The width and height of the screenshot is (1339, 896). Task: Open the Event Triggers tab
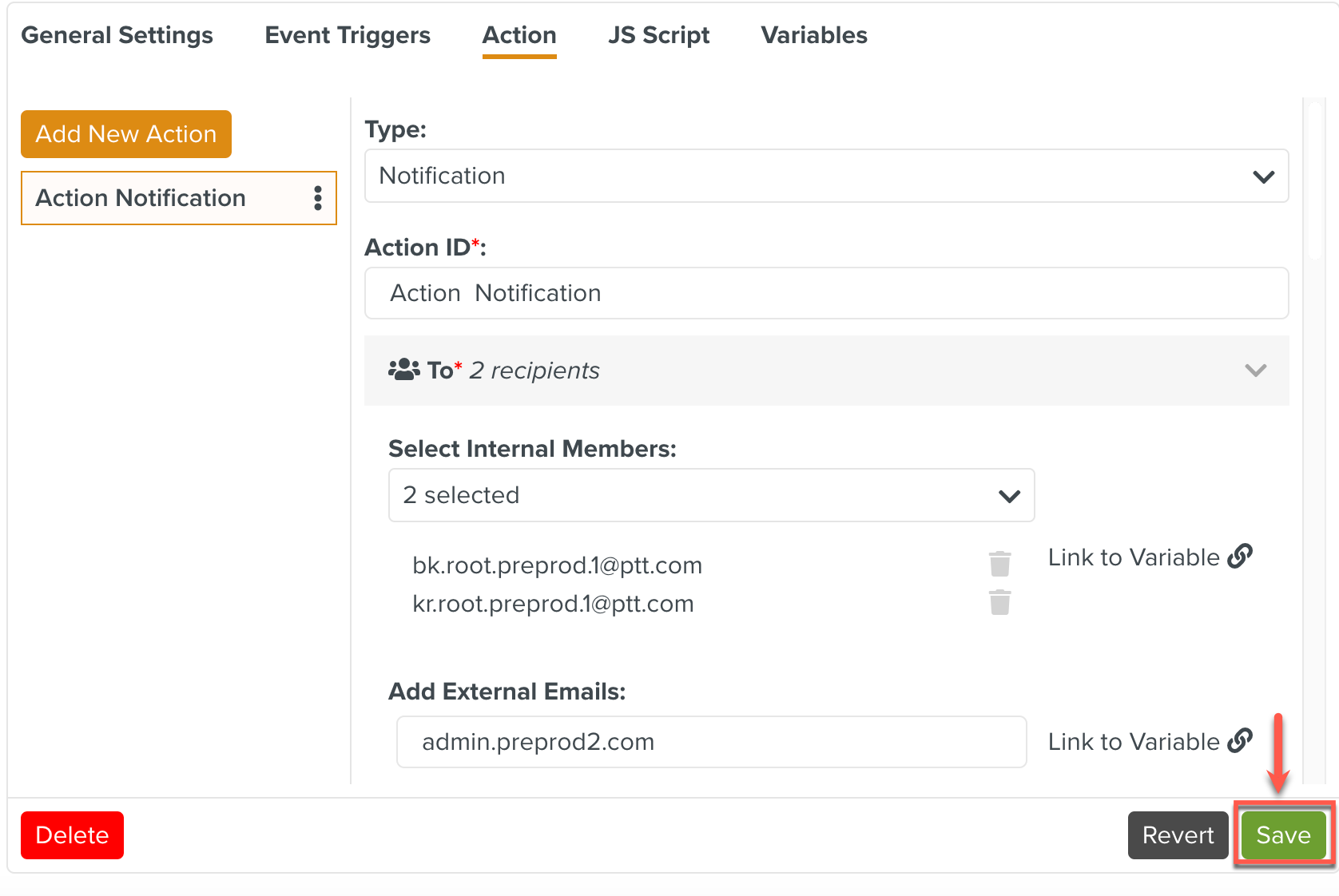click(x=348, y=35)
